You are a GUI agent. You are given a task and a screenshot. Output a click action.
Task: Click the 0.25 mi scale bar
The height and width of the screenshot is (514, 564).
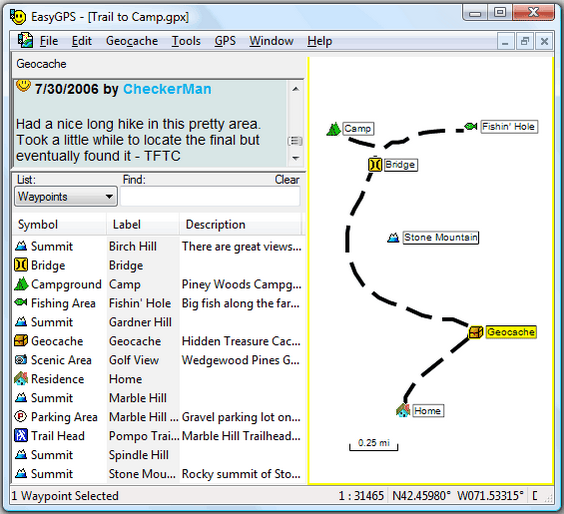point(374,445)
